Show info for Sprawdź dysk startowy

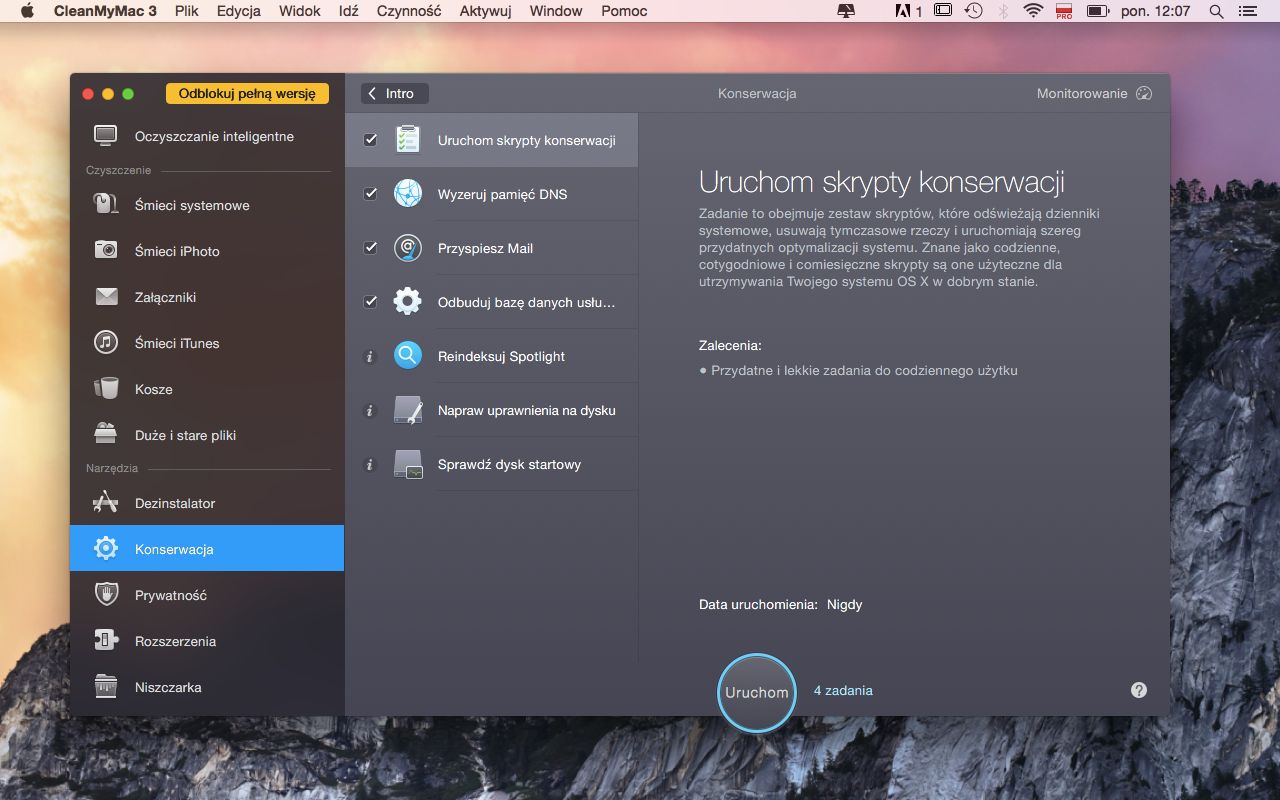[x=370, y=464]
